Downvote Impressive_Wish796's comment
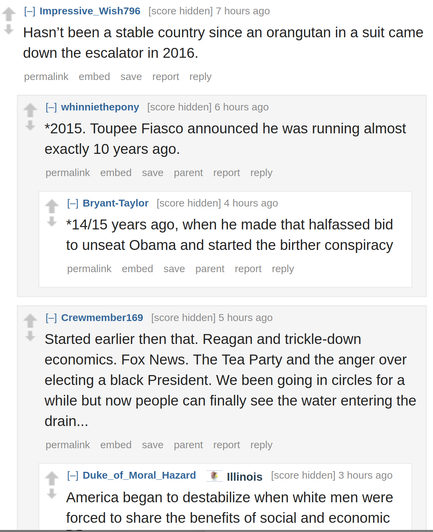The width and height of the screenshot is (433, 532). pos(8,29)
